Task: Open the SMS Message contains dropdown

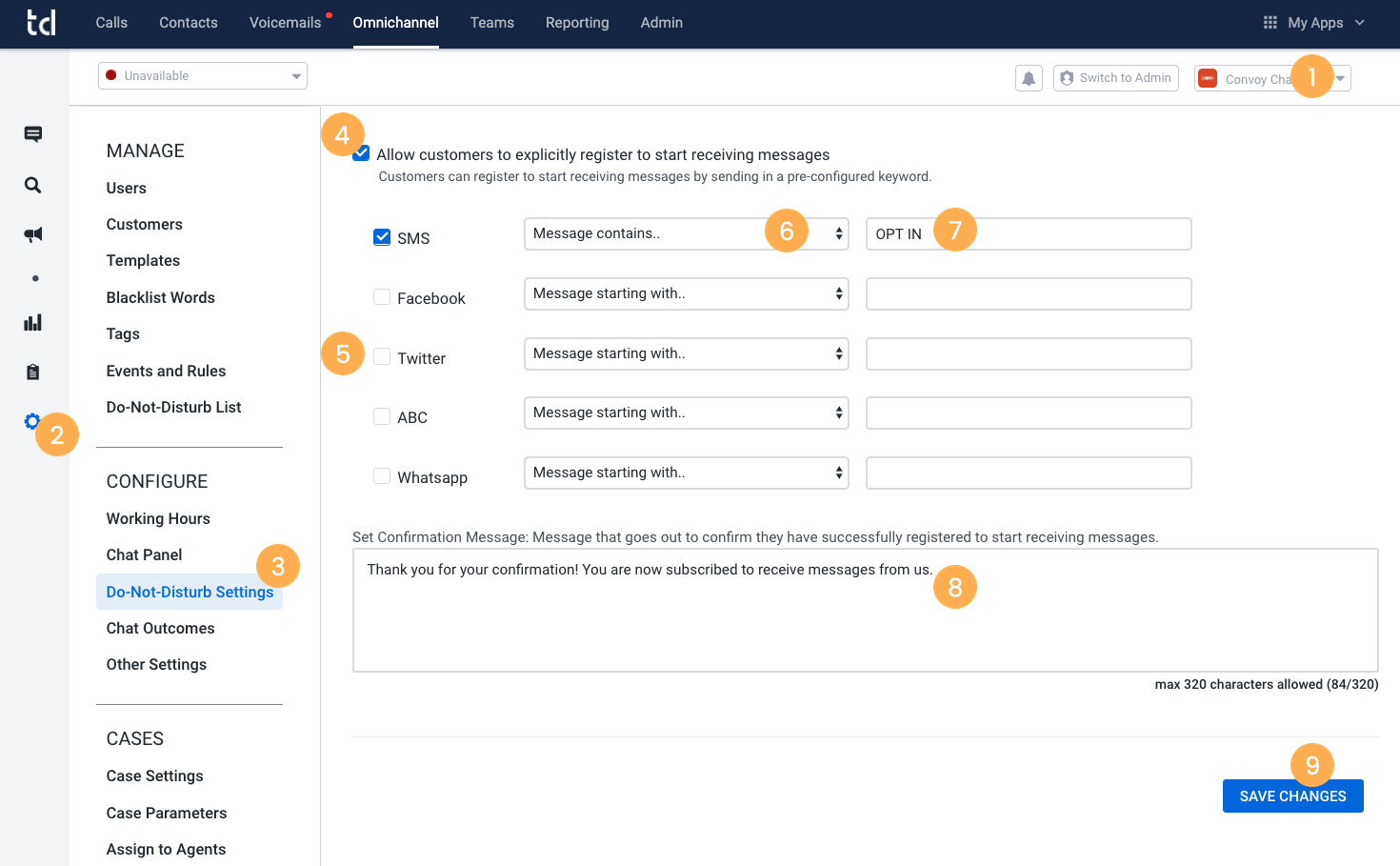Action: pos(687,233)
